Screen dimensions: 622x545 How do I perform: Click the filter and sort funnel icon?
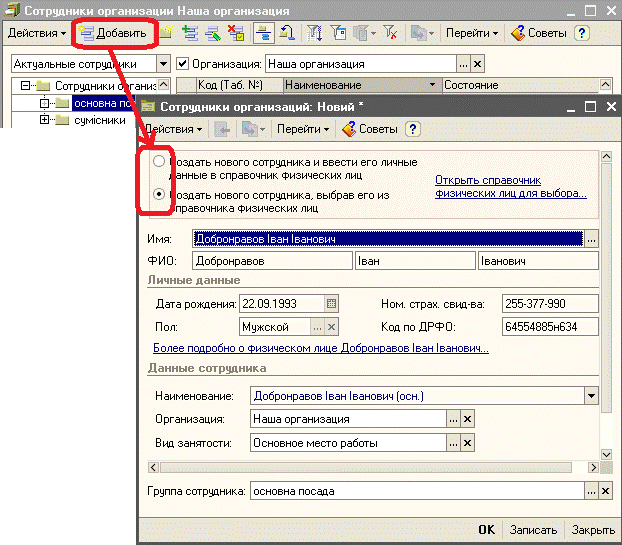[x=315, y=33]
